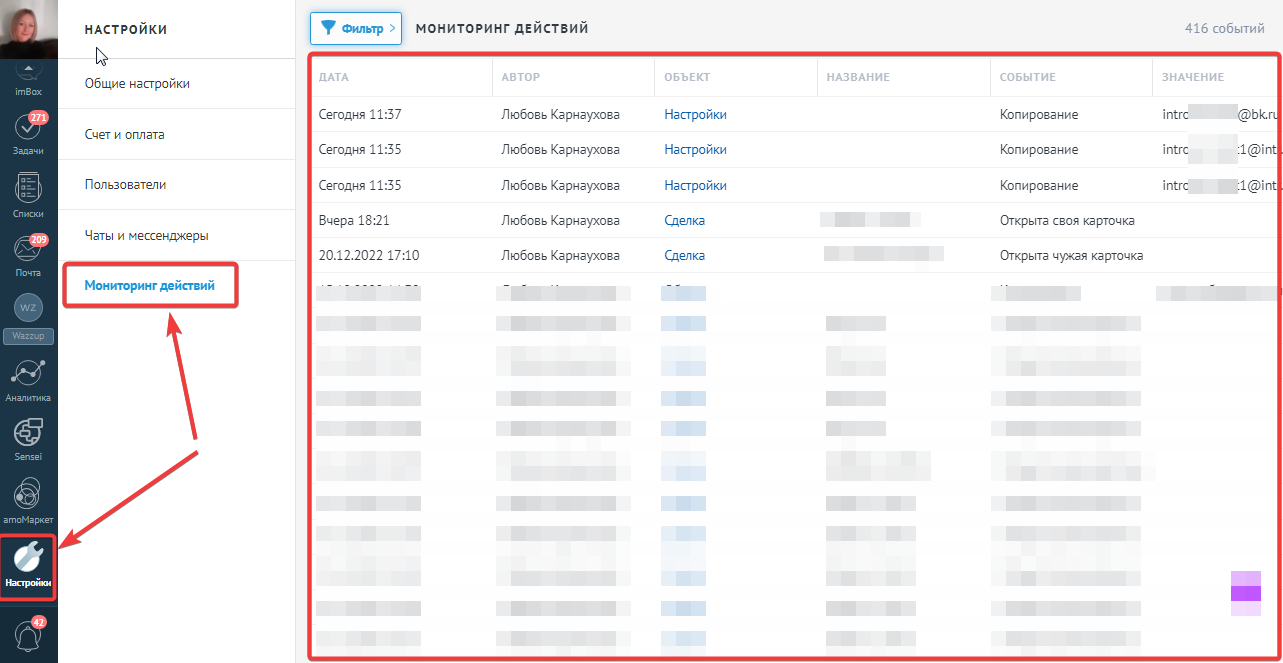Open the Фильтр panel

(x=355, y=29)
